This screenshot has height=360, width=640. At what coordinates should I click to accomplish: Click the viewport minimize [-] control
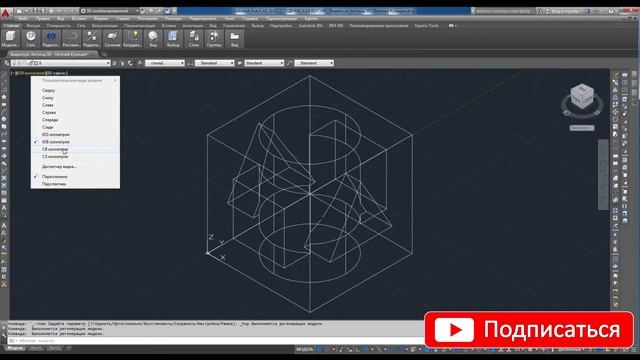point(12,73)
